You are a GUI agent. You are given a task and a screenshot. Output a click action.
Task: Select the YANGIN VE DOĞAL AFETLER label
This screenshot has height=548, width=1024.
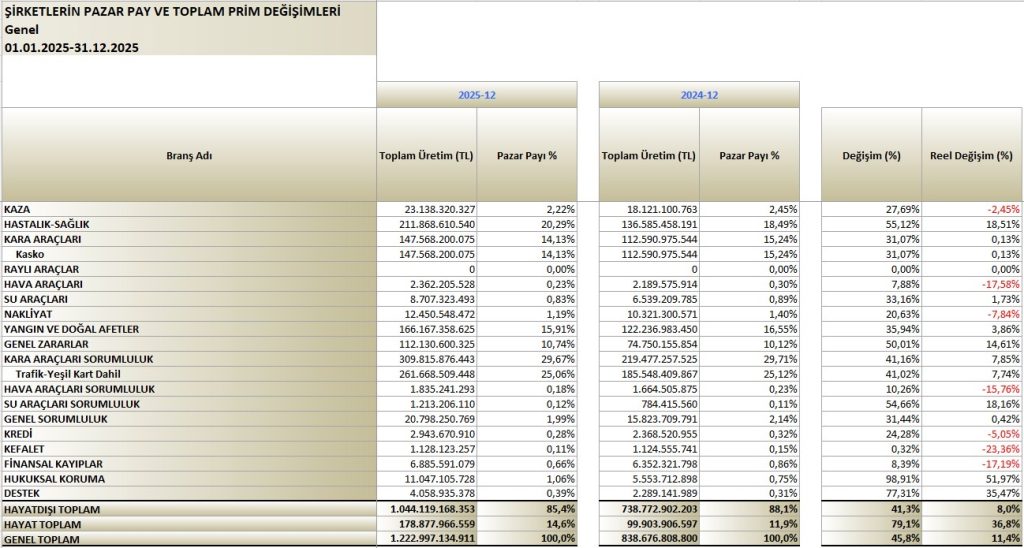click(x=71, y=329)
